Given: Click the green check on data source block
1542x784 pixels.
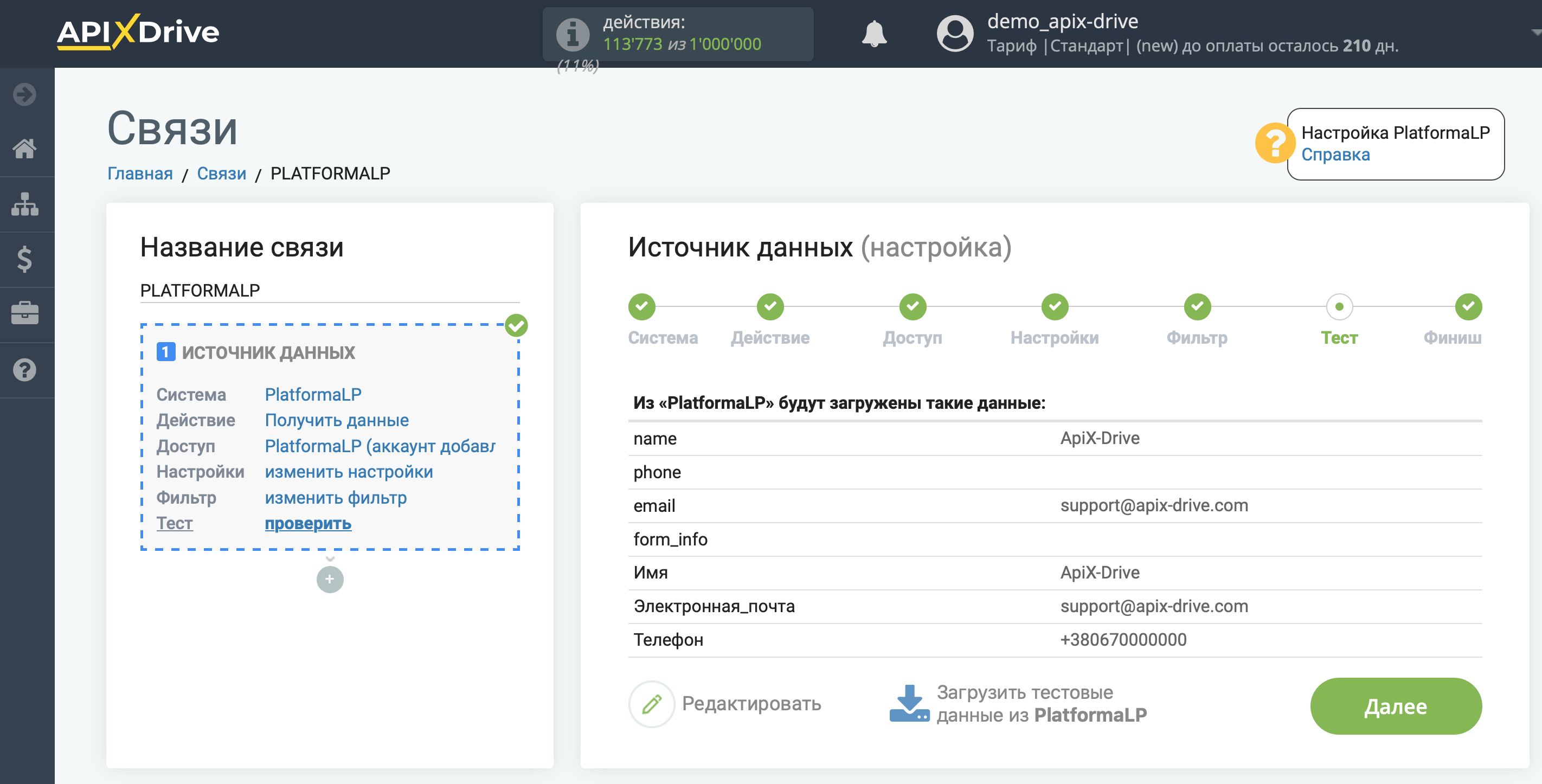Looking at the screenshot, I should click(516, 325).
